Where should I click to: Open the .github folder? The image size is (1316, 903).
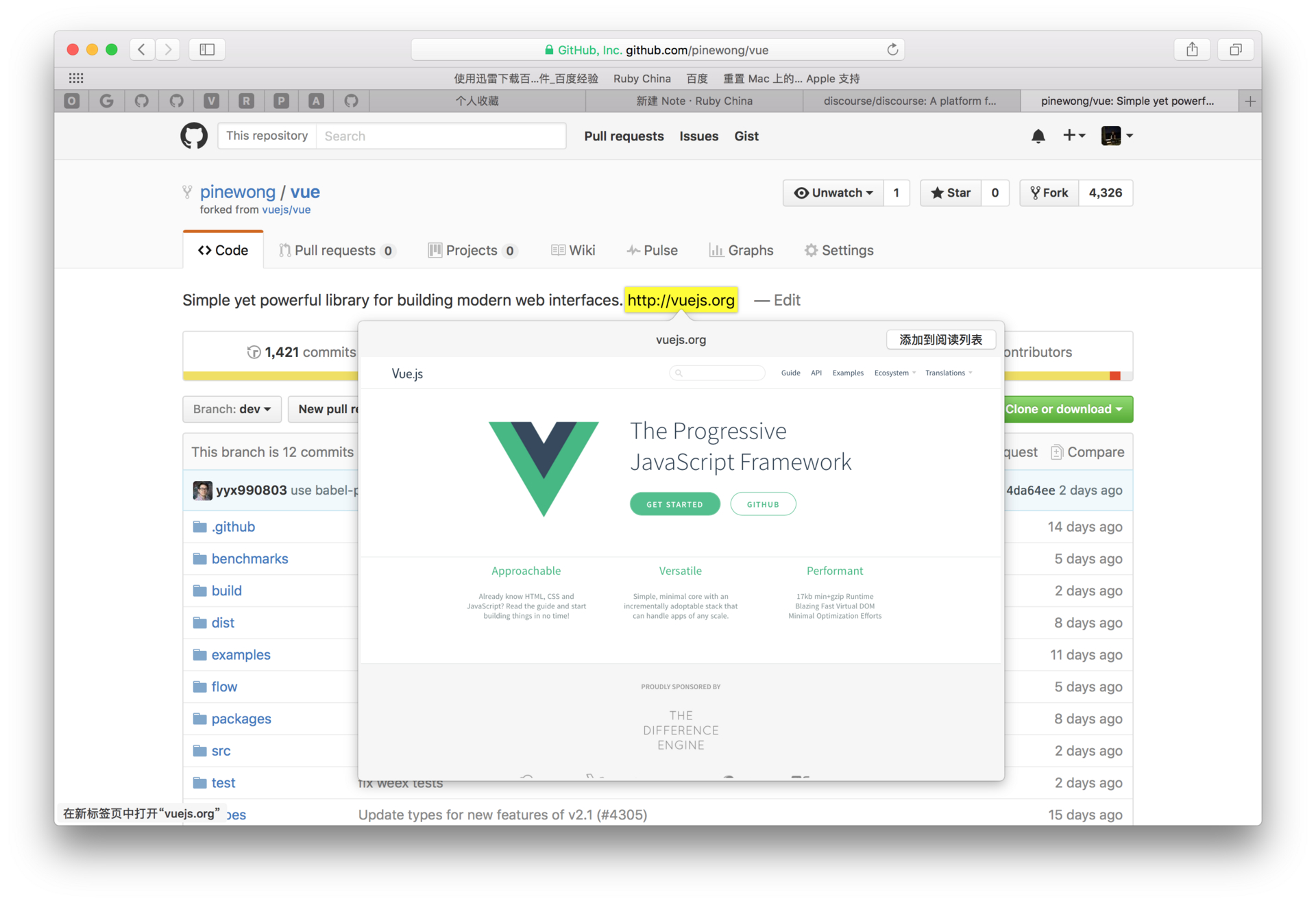coord(233,527)
